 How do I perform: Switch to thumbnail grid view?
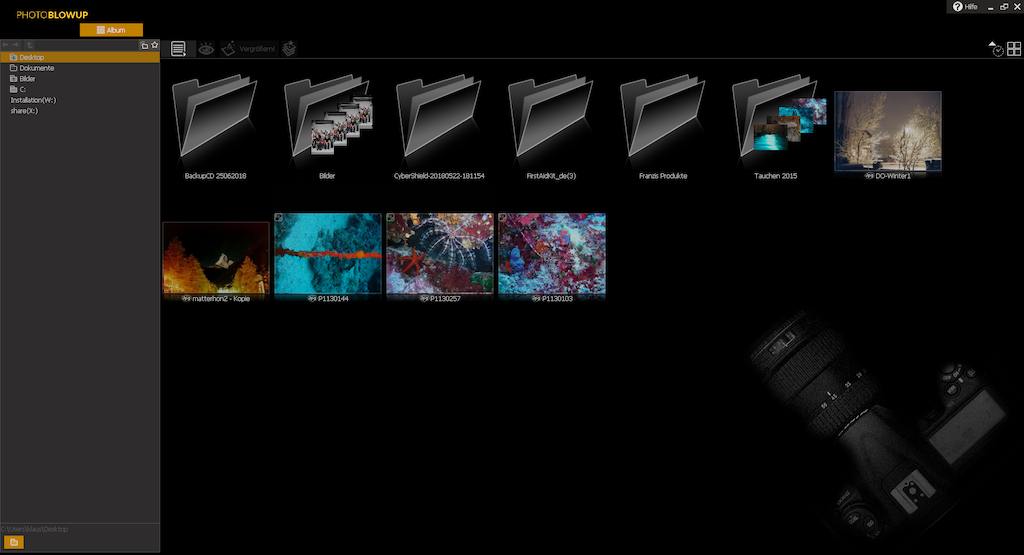point(1014,49)
